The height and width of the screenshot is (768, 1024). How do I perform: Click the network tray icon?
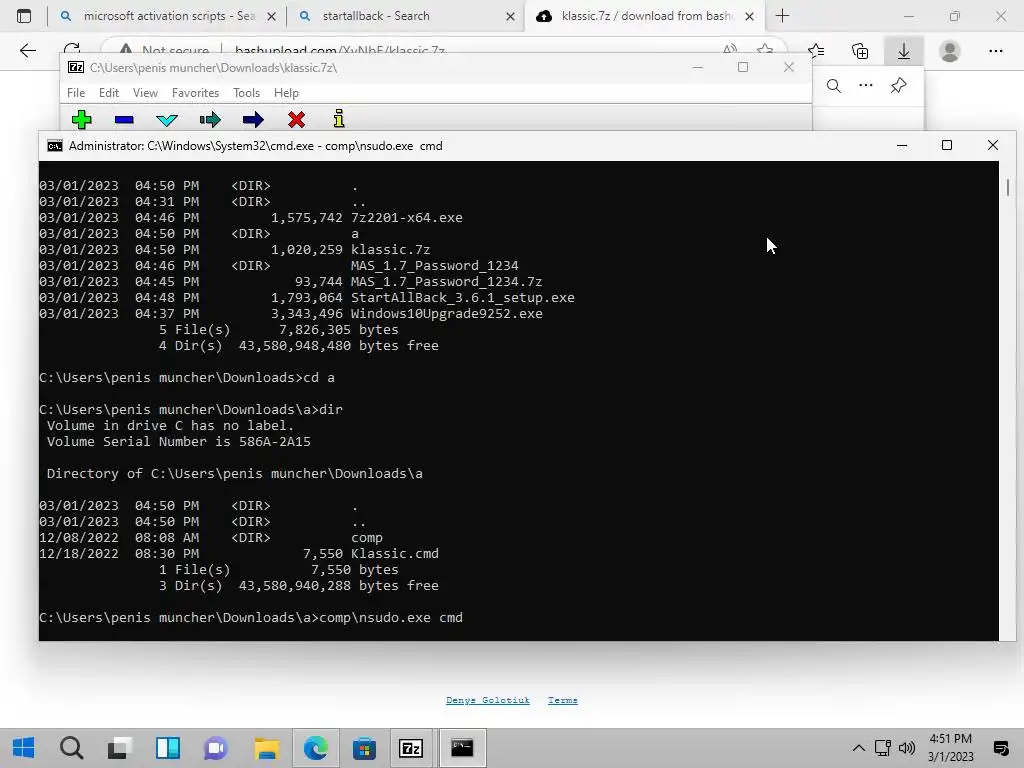[883, 748]
